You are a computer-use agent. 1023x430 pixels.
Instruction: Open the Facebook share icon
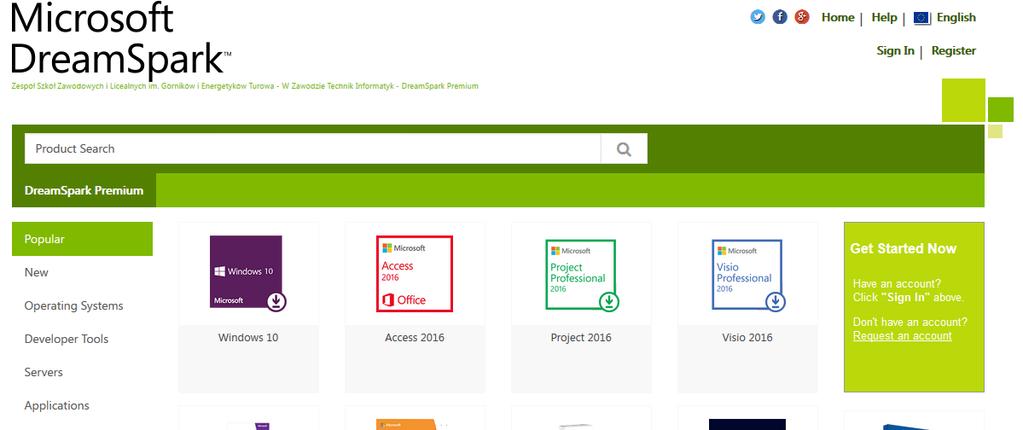click(x=780, y=17)
